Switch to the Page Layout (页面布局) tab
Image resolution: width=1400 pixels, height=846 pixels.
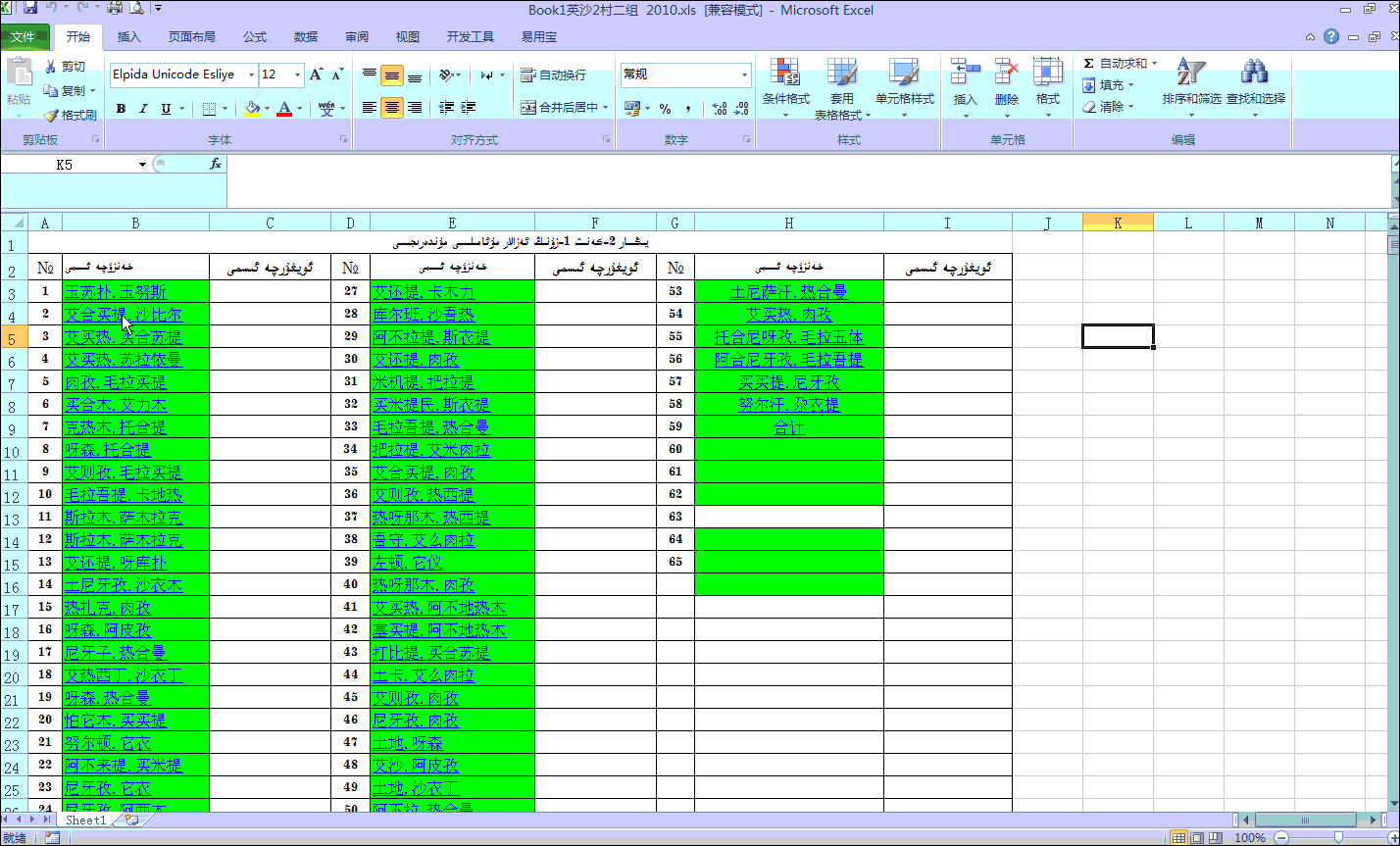pyautogui.click(x=191, y=37)
